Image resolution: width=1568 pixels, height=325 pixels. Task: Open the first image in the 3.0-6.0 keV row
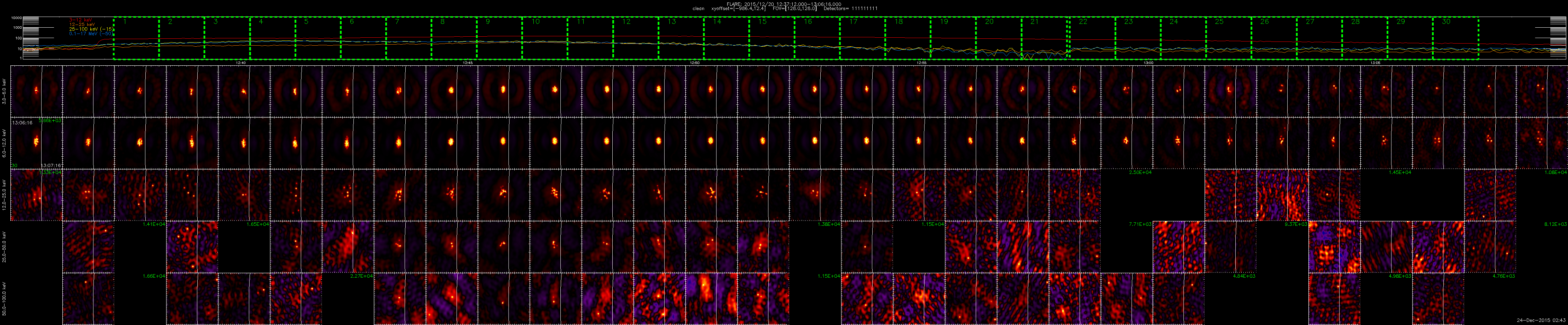37,91
